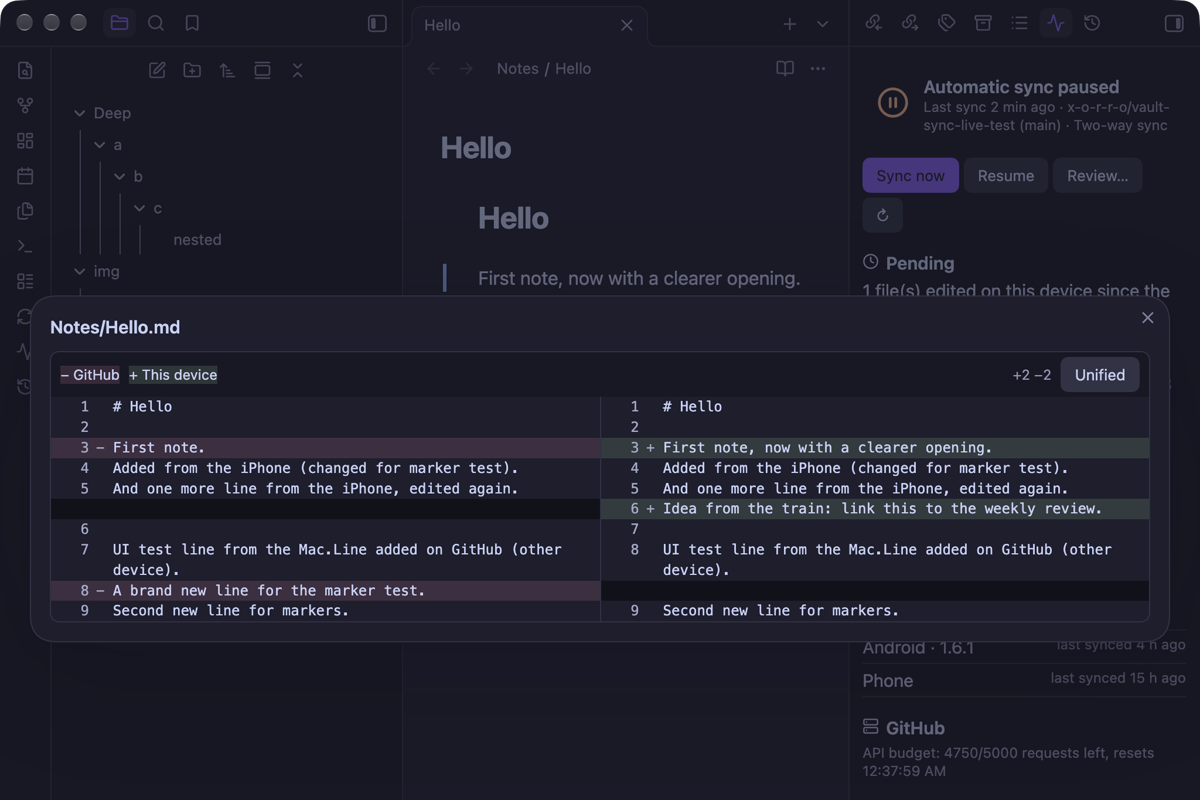Select added line "Idea from the train"
This screenshot has height=800, width=1200.
tap(875, 509)
